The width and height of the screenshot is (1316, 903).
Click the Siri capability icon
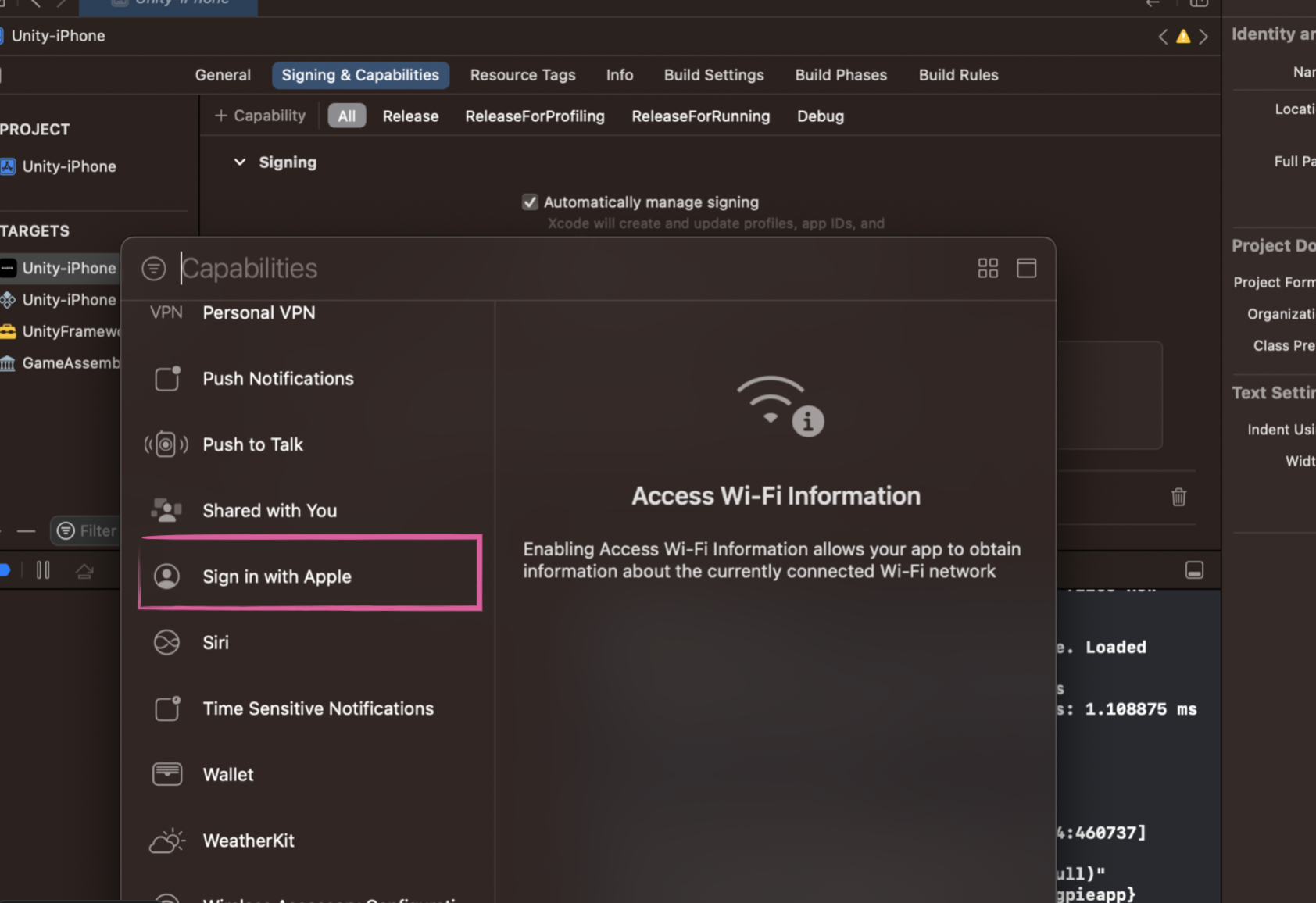pos(166,642)
